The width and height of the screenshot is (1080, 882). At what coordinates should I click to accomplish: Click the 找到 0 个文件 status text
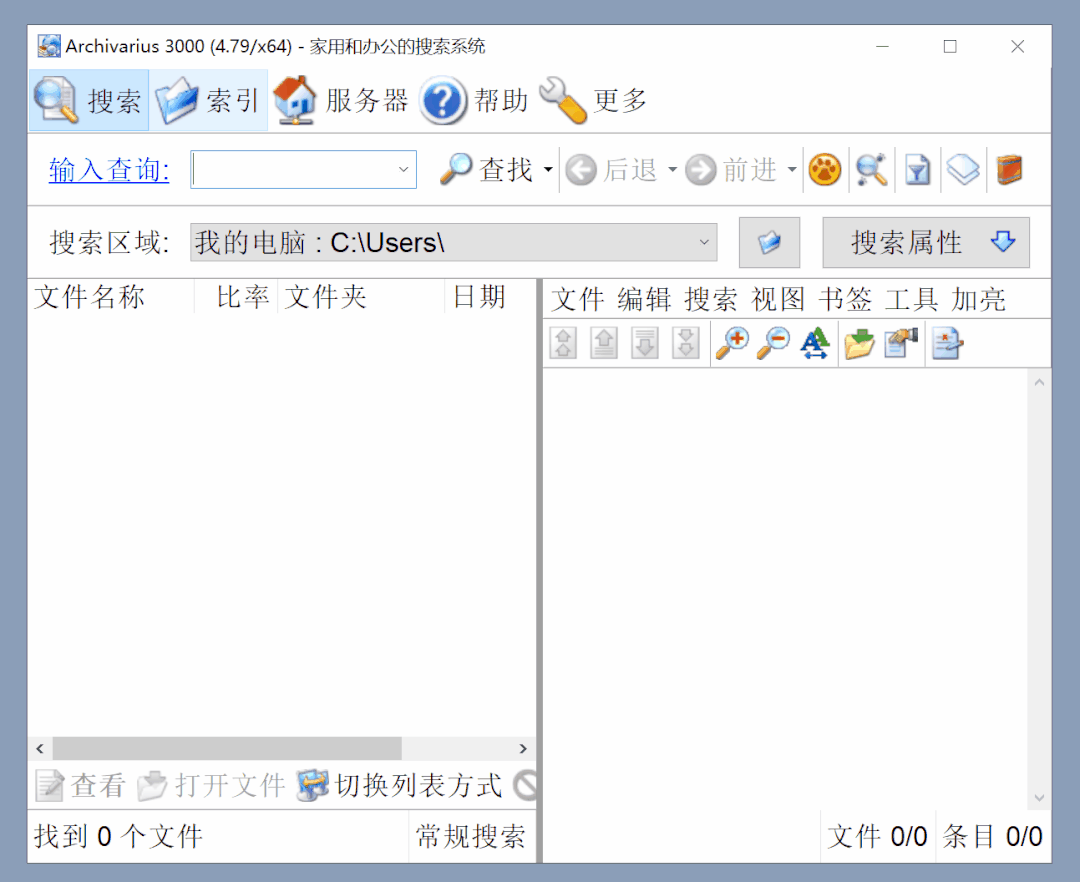(118, 837)
